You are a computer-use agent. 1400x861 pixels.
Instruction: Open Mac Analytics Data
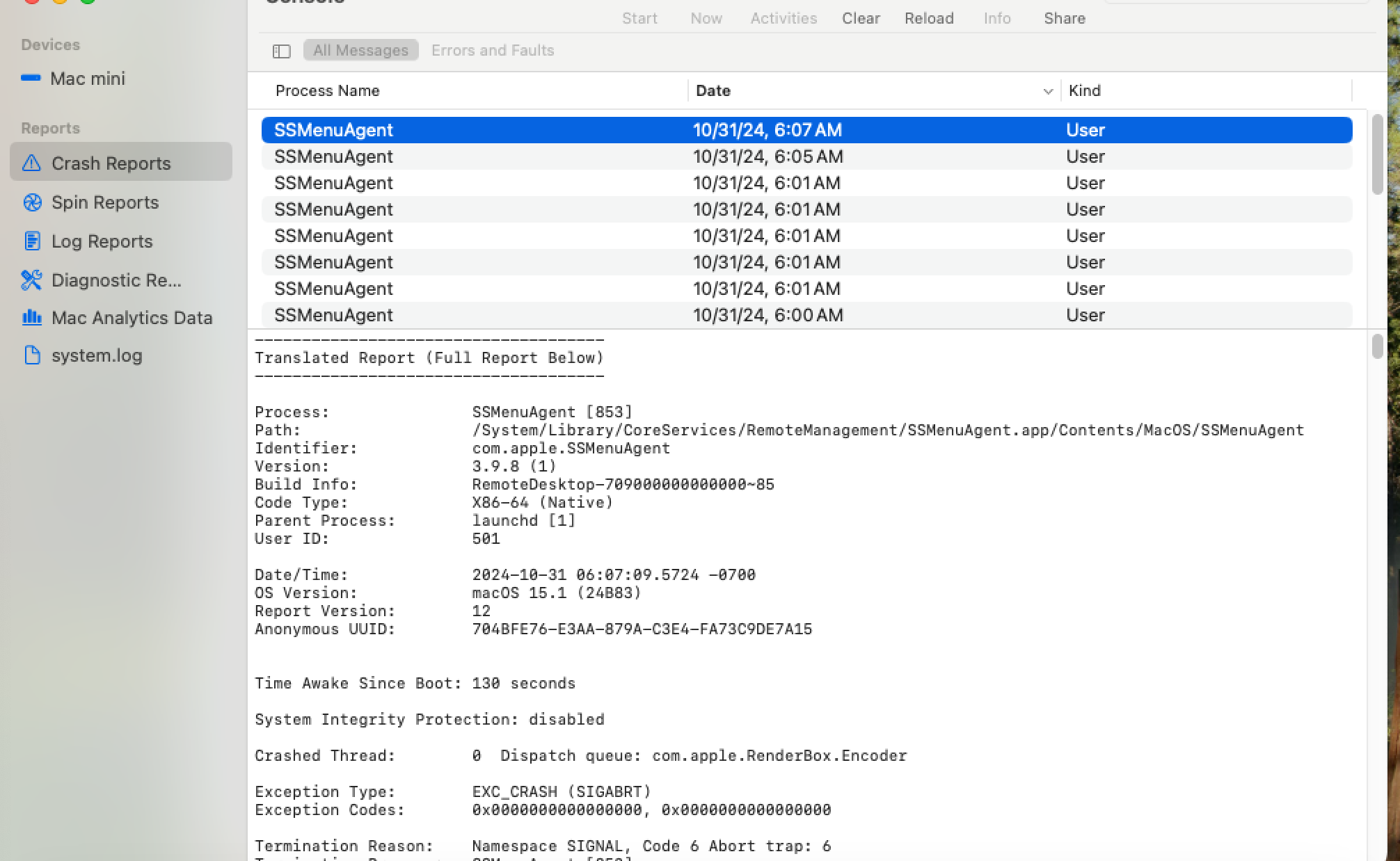[132, 318]
